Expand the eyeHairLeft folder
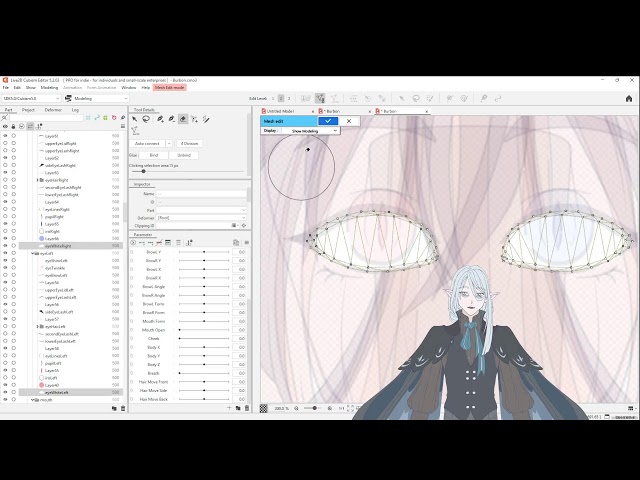 [38, 327]
